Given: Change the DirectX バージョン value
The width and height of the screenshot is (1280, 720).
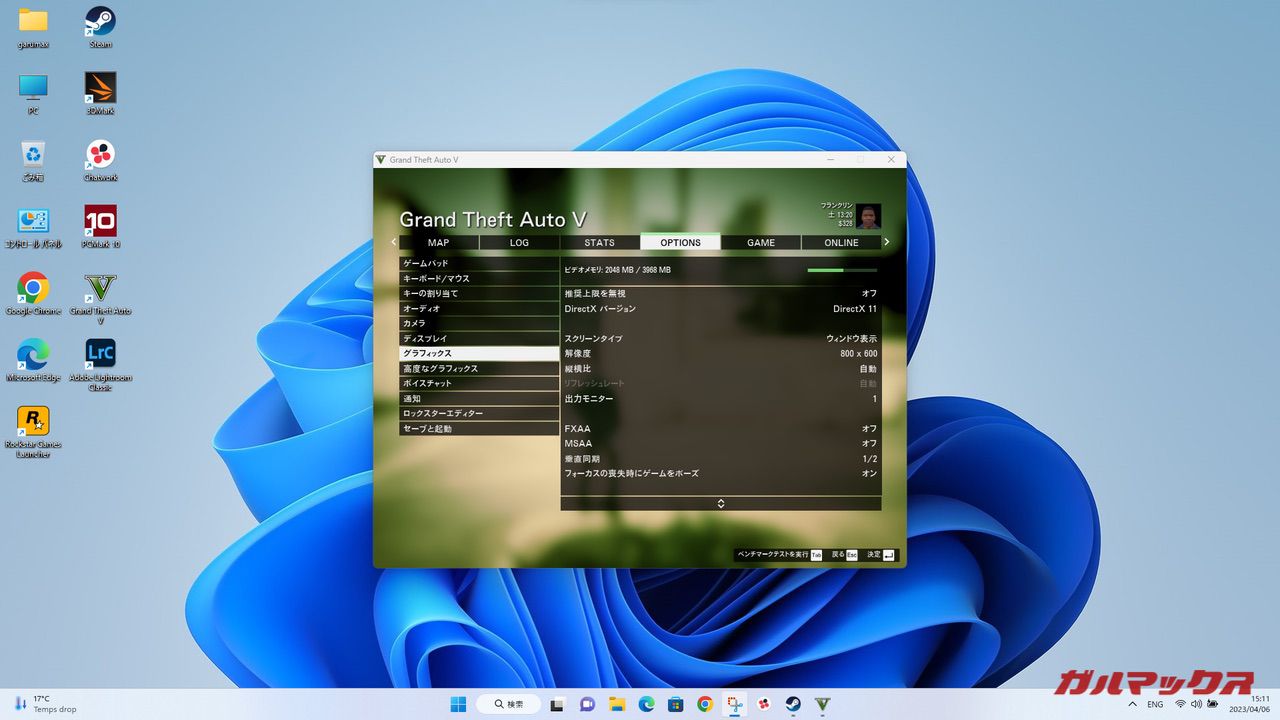Looking at the screenshot, I should pyautogui.click(x=720, y=309).
